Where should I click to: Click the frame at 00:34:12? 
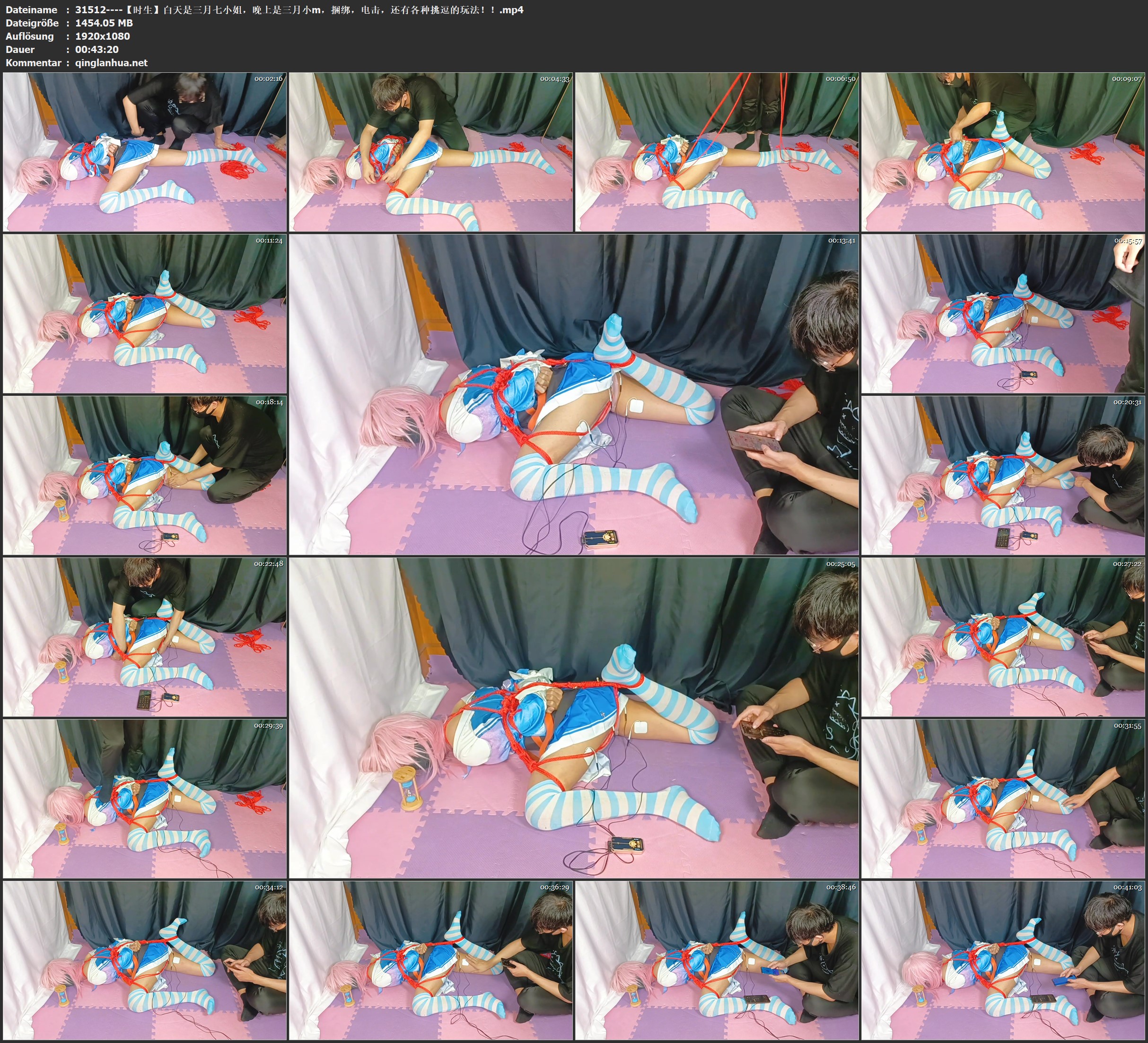145,960
